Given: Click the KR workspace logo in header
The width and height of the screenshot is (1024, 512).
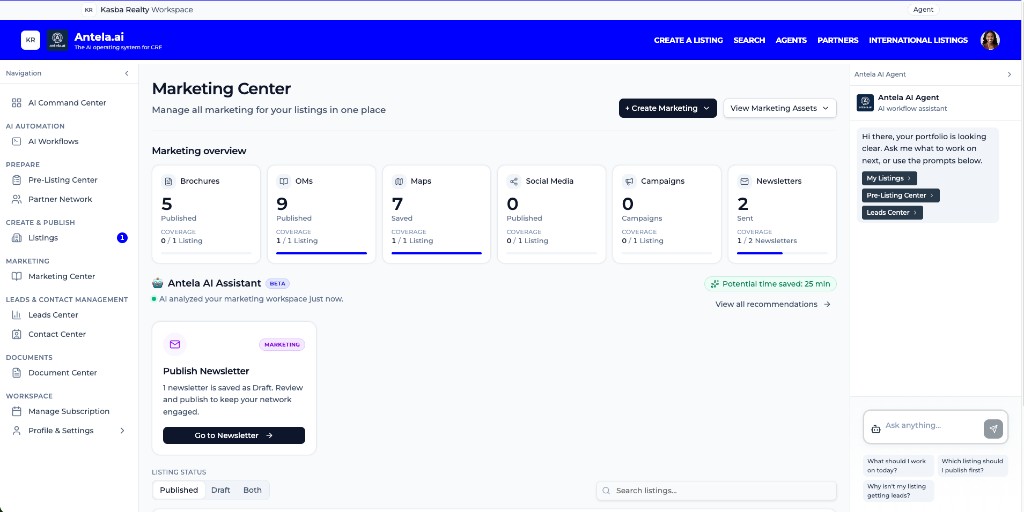Looking at the screenshot, I should (30, 40).
